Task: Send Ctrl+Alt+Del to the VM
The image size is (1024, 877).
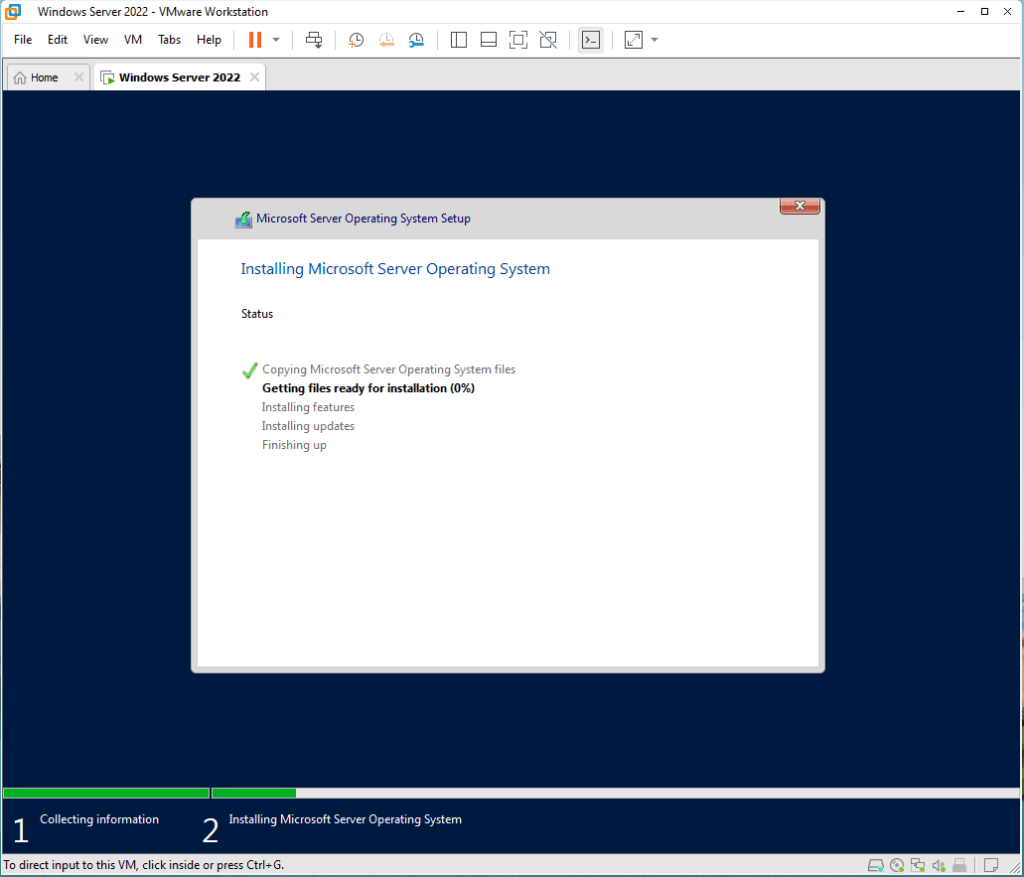Action: pyautogui.click(x=314, y=40)
